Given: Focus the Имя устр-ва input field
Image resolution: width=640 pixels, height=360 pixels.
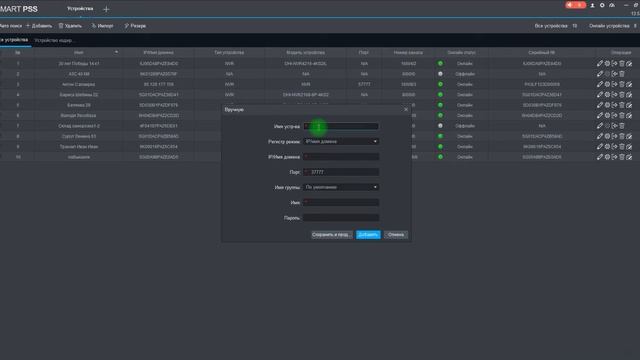Looking at the screenshot, I should click(x=341, y=127).
